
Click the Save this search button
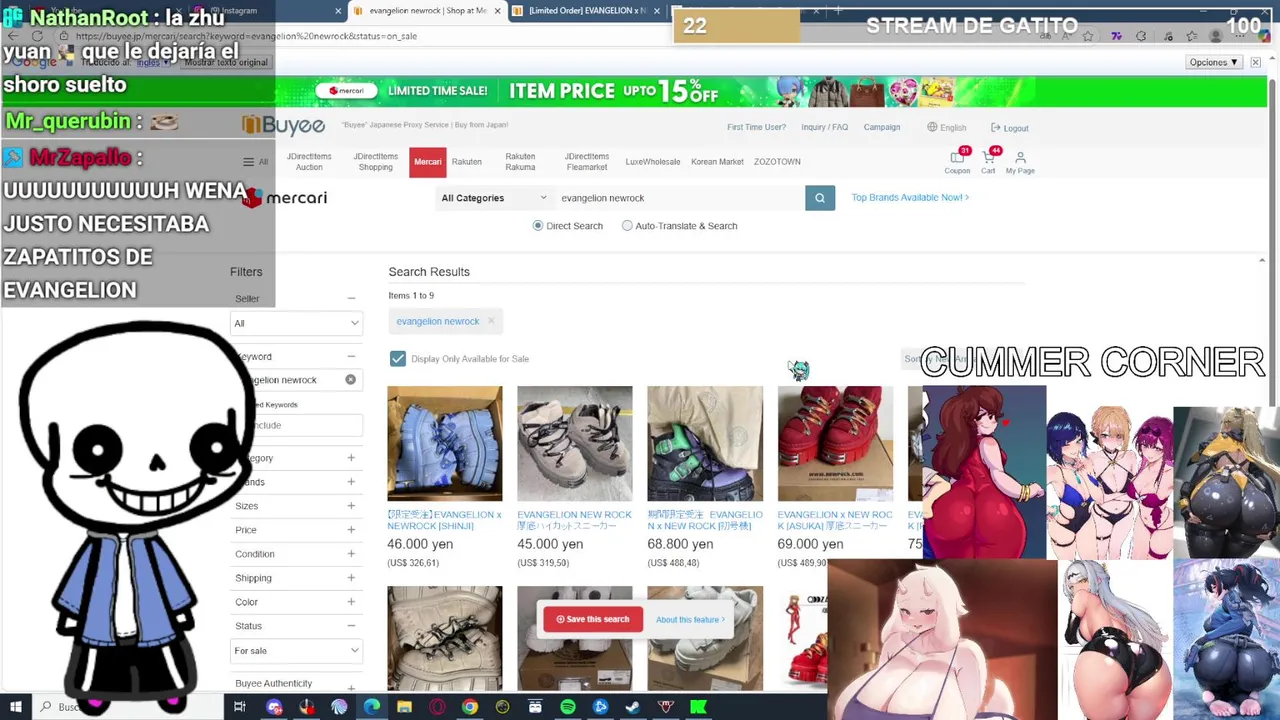[x=593, y=619]
